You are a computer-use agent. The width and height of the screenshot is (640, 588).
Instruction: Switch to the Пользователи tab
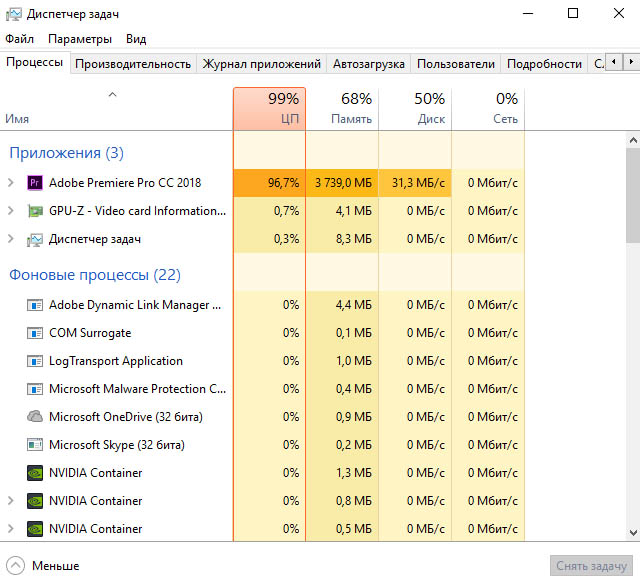point(456,64)
